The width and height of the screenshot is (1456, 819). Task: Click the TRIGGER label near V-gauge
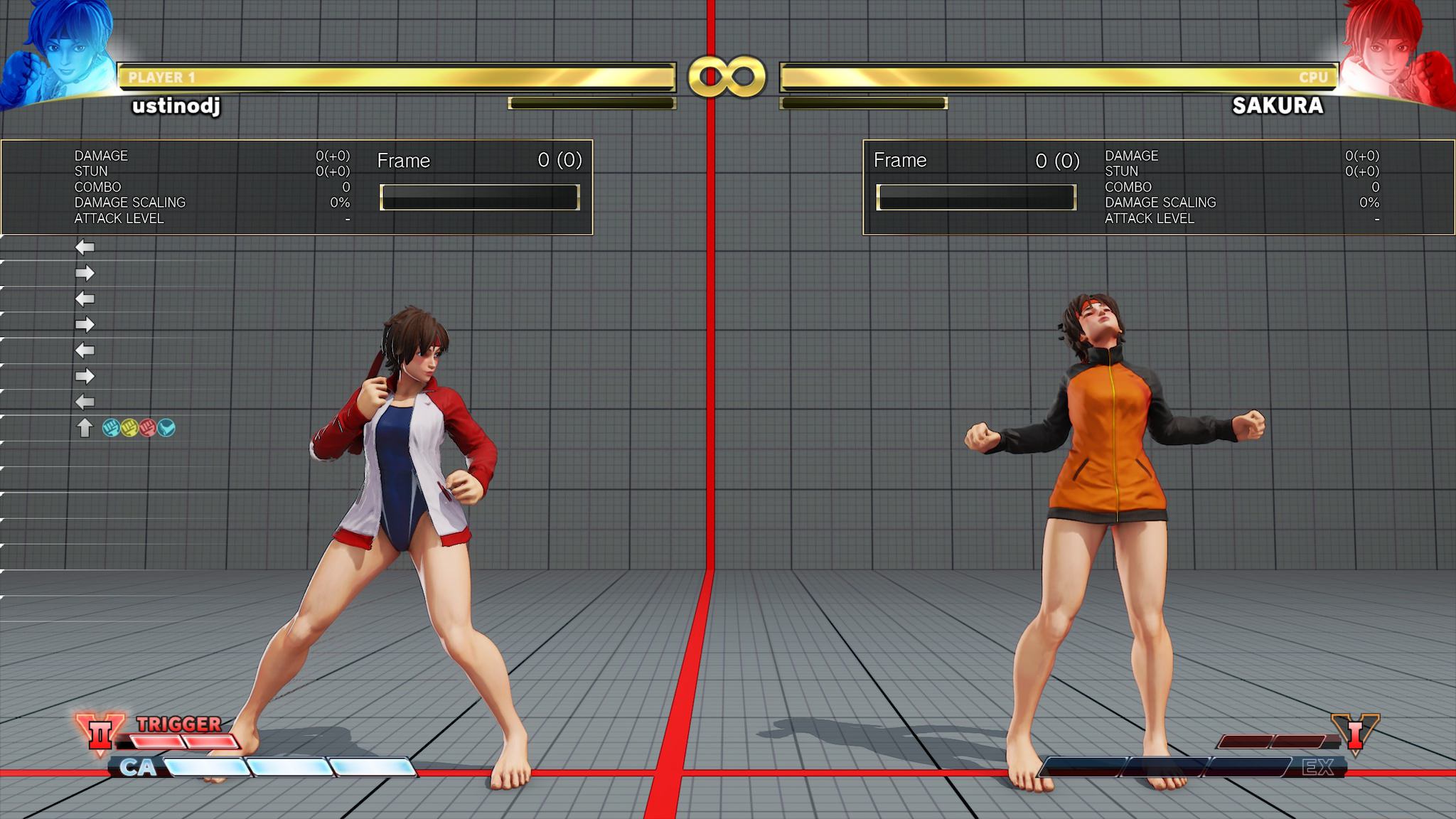[x=179, y=724]
